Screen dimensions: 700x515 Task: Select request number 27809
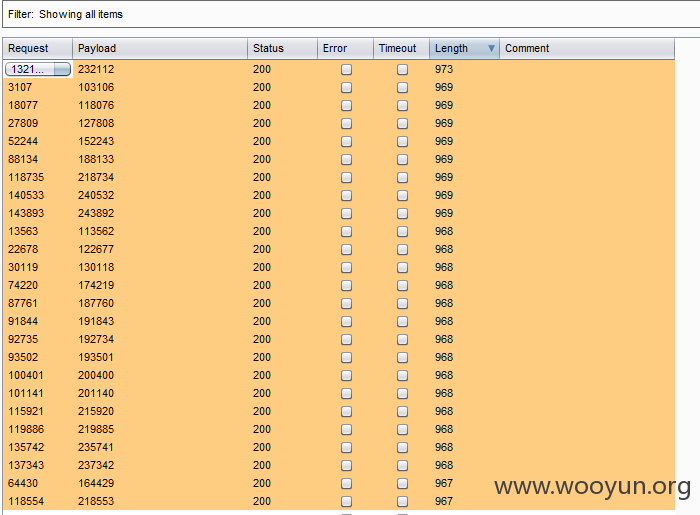click(23, 123)
